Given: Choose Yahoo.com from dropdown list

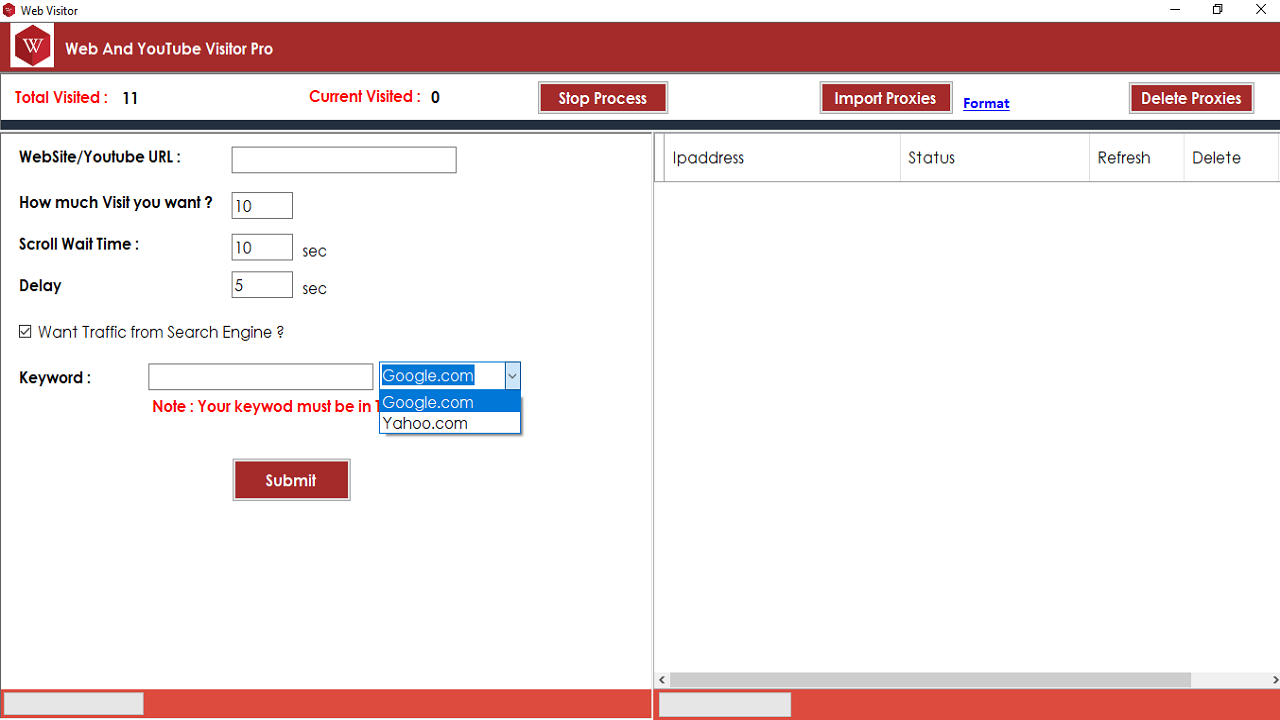Looking at the screenshot, I should 450,423.
